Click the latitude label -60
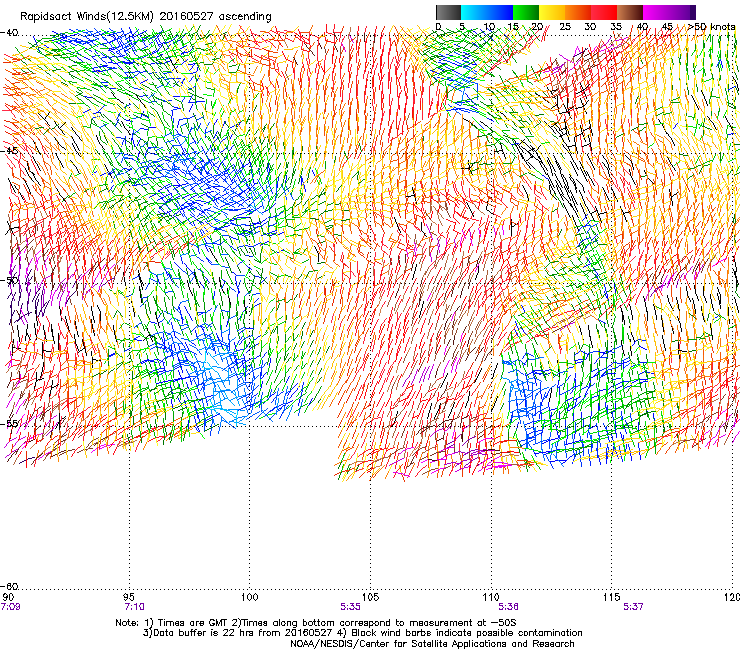 tap(9, 586)
